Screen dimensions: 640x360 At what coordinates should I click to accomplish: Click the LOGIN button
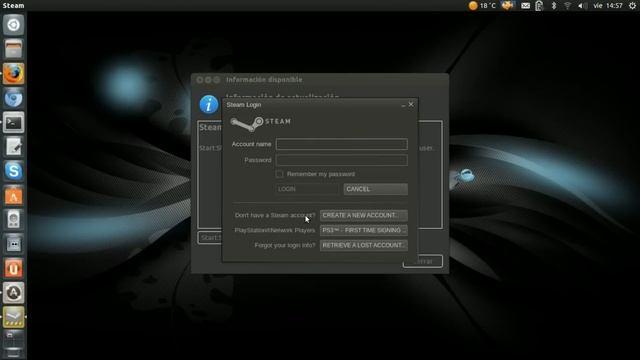pos(307,189)
